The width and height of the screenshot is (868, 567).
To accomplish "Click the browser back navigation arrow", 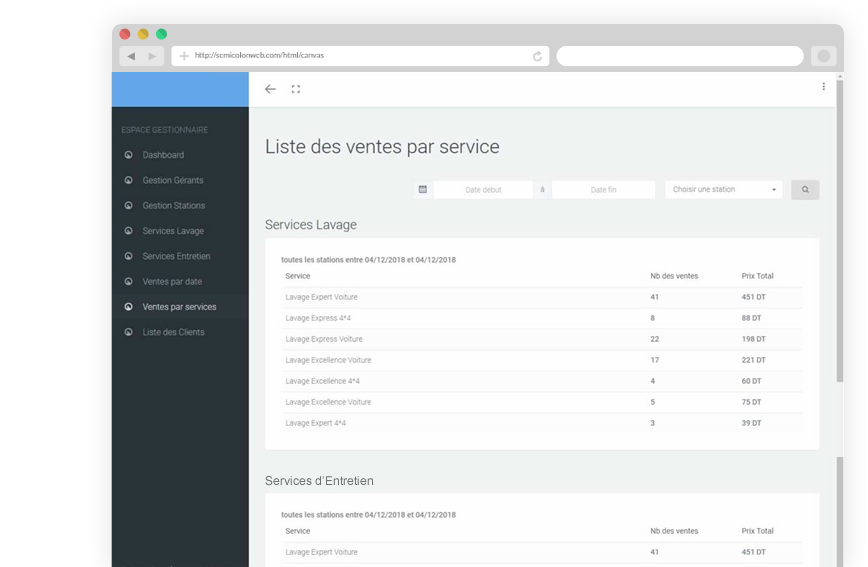I will pos(132,56).
